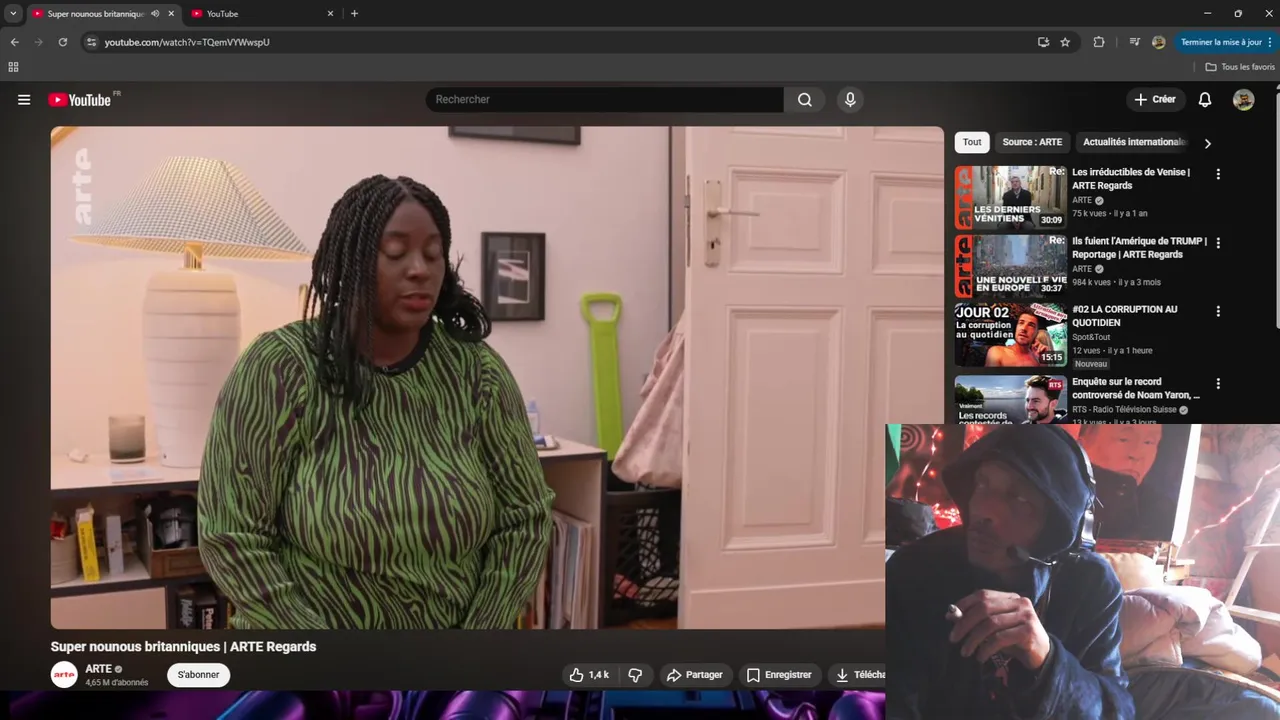Like the video with thumbs up
This screenshot has width=1280, height=720.
pyautogui.click(x=589, y=675)
